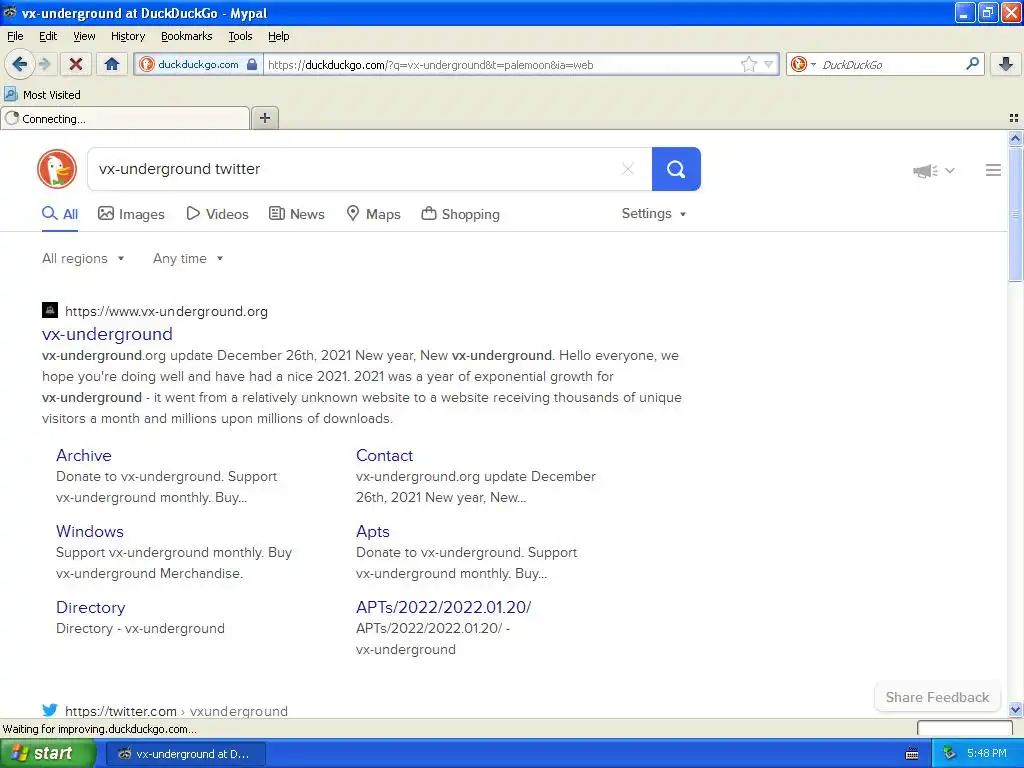1024x768 pixels.
Task: Go back with the Back arrow button
Action: (x=19, y=64)
